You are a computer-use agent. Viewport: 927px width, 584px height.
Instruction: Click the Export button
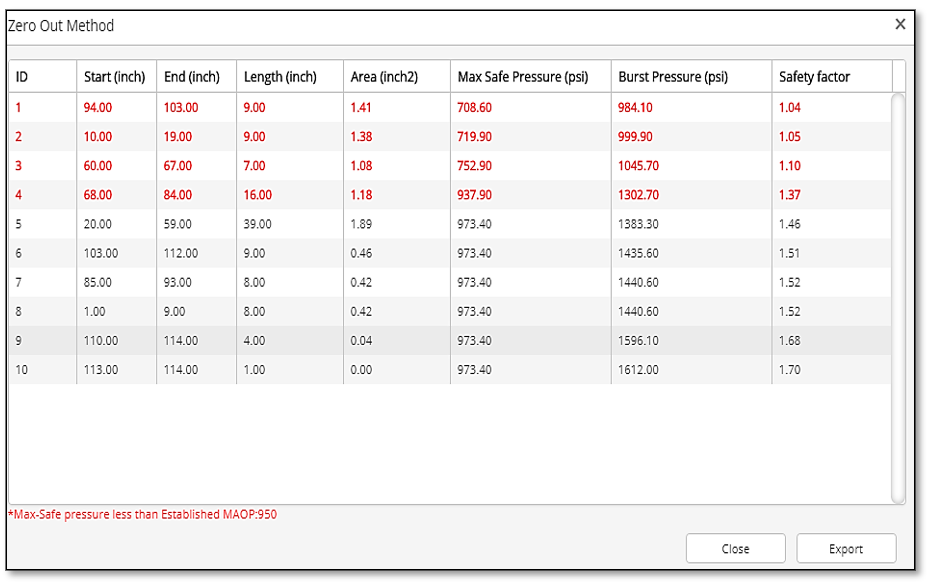[846, 548]
